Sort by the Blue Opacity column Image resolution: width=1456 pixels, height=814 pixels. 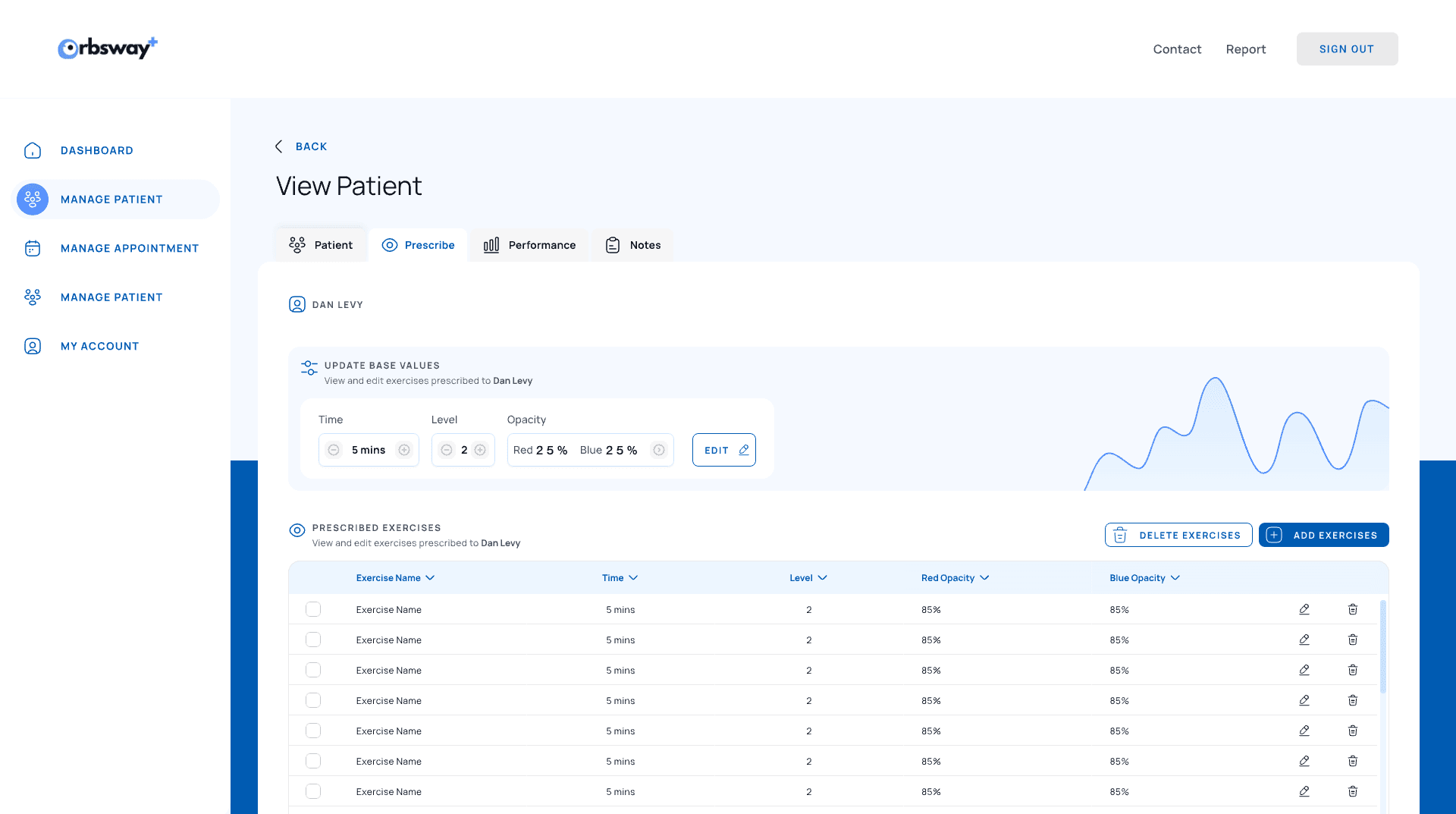[1144, 578]
